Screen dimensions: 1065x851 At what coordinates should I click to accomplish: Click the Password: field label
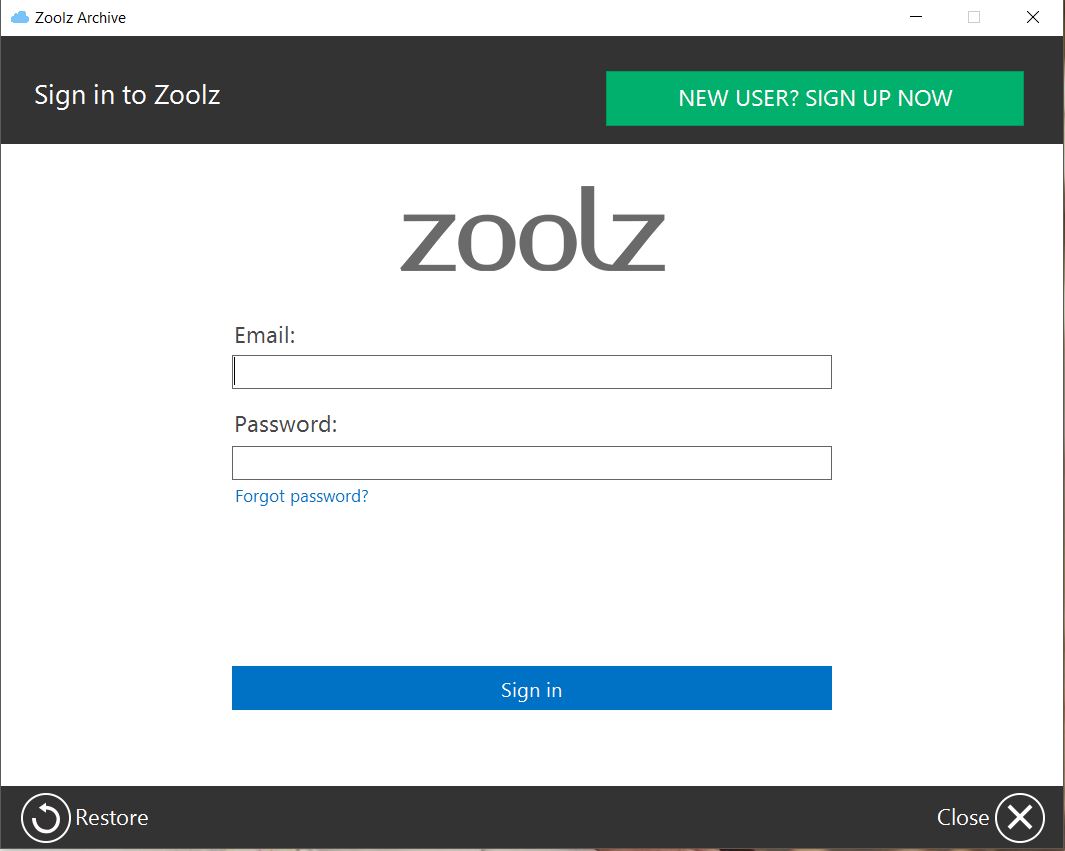tap(285, 425)
